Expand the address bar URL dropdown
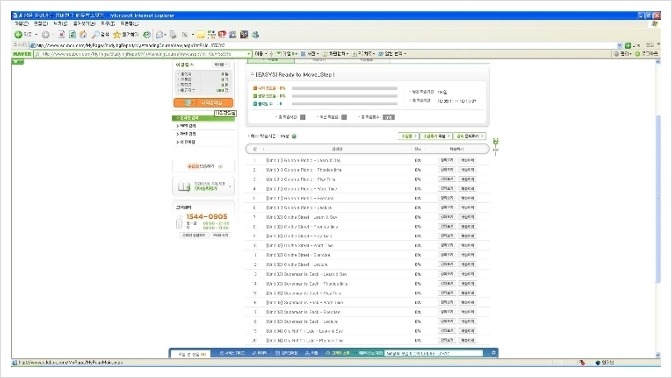This screenshot has width=672, height=378. point(620,45)
